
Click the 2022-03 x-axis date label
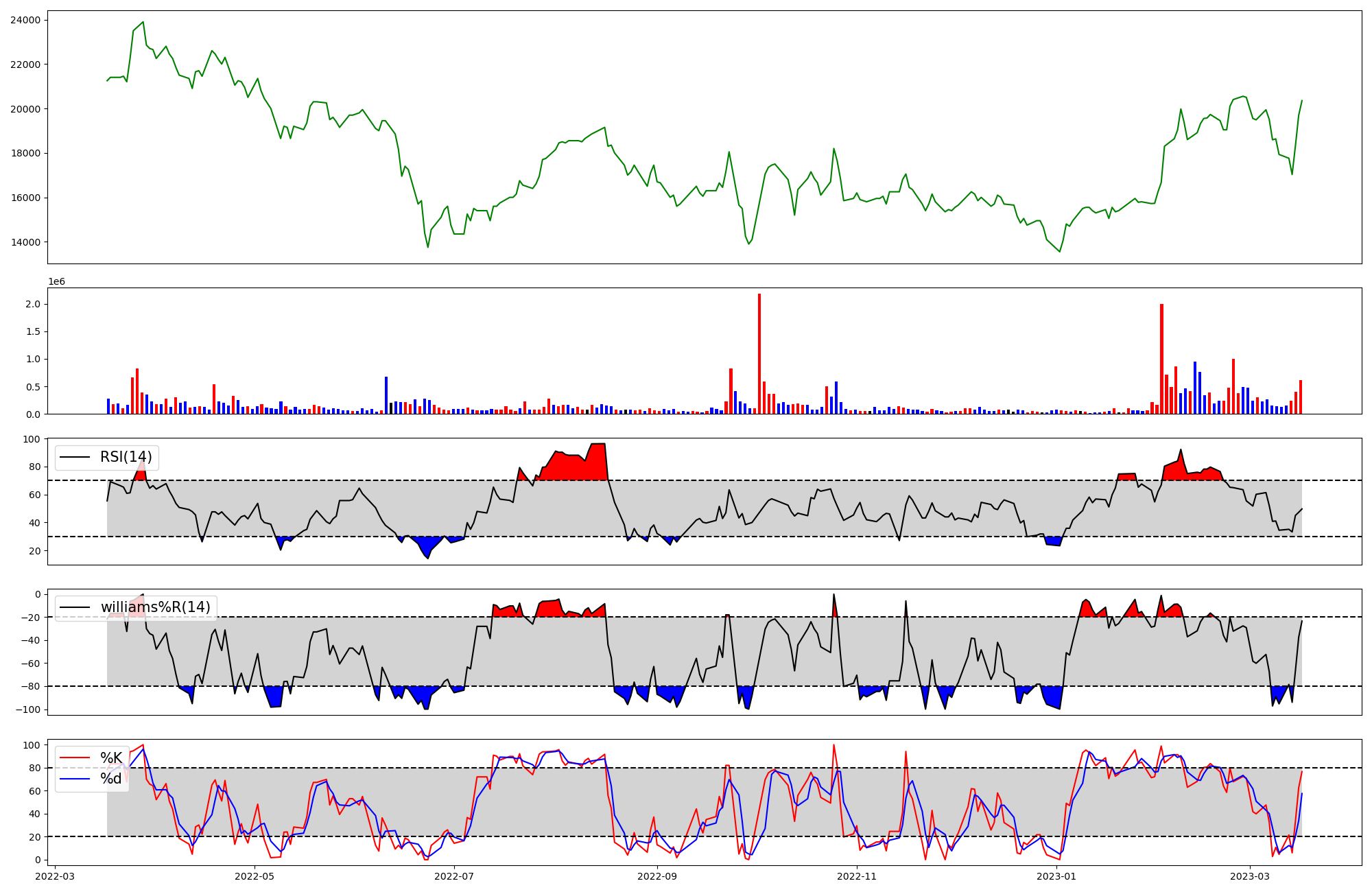(55, 876)
